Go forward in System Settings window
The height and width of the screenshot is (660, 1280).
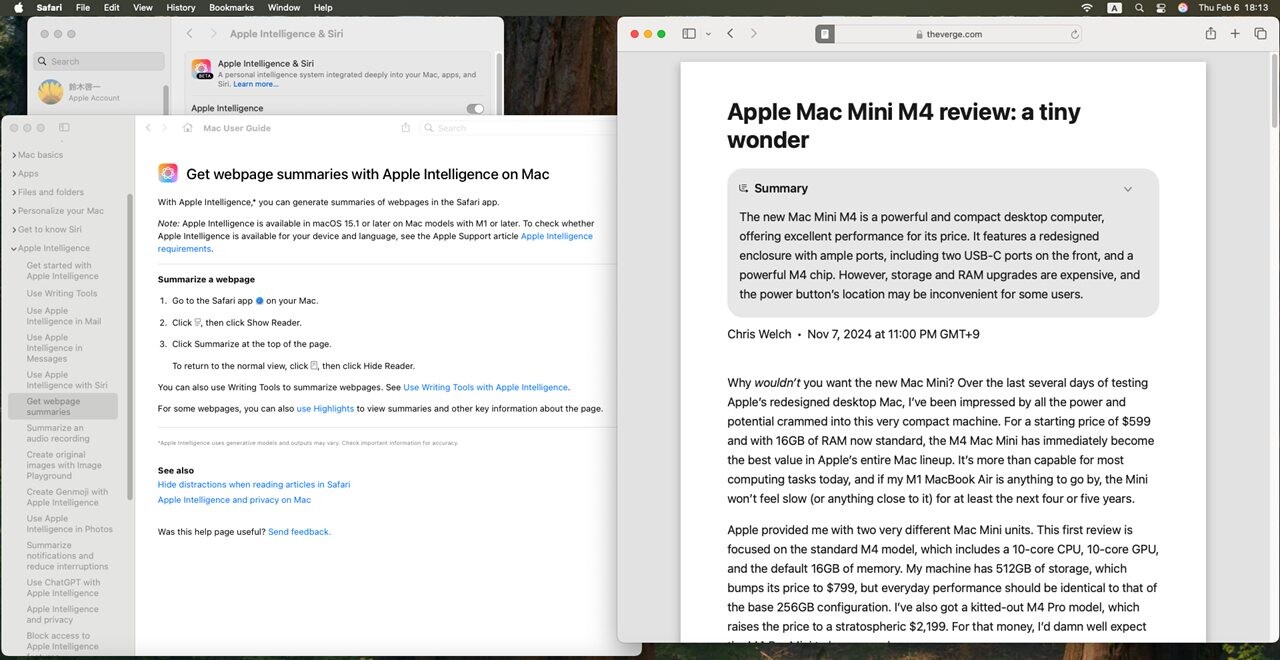[x=214, y=33]
